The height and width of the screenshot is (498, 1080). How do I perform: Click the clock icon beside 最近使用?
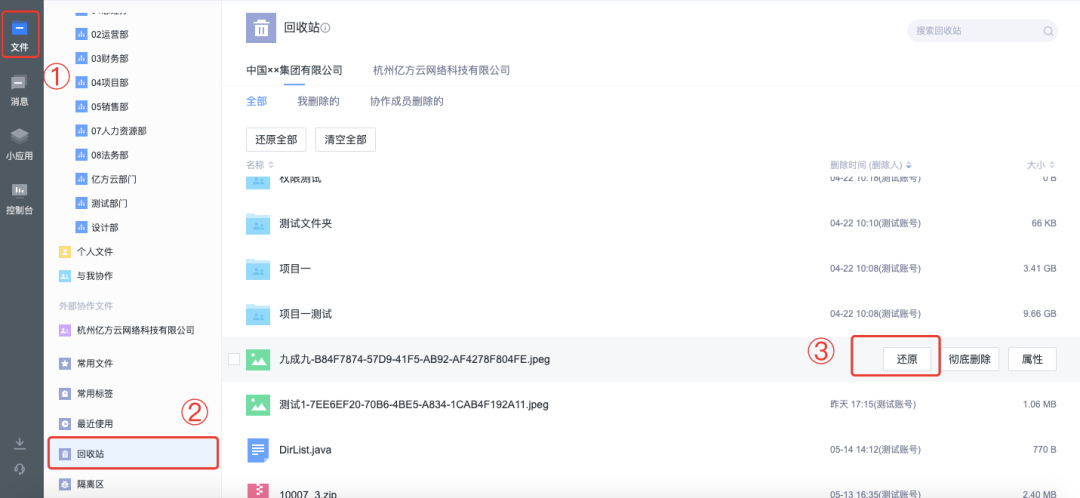65,424
